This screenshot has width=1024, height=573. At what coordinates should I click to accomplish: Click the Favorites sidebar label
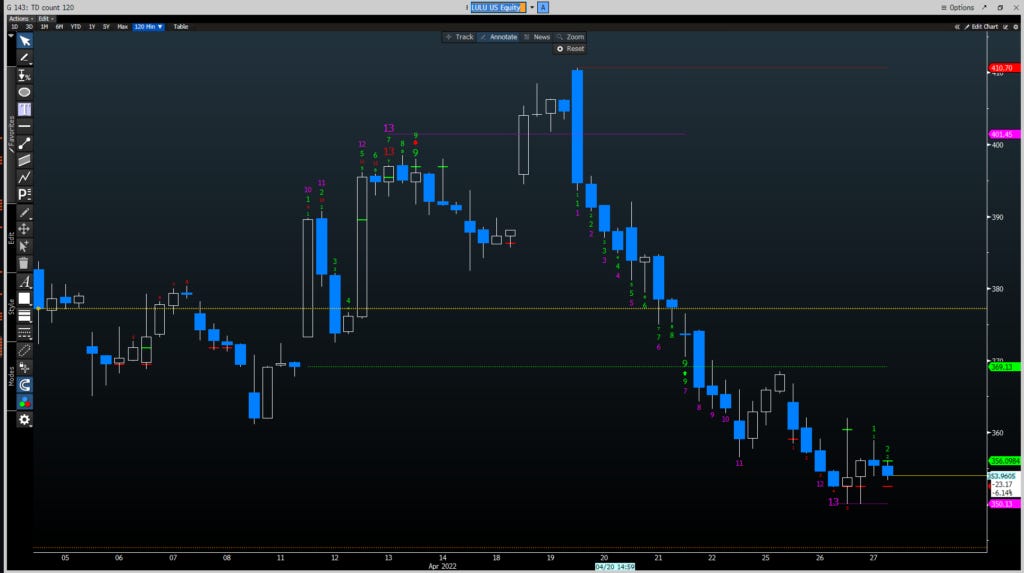(11, 135)
